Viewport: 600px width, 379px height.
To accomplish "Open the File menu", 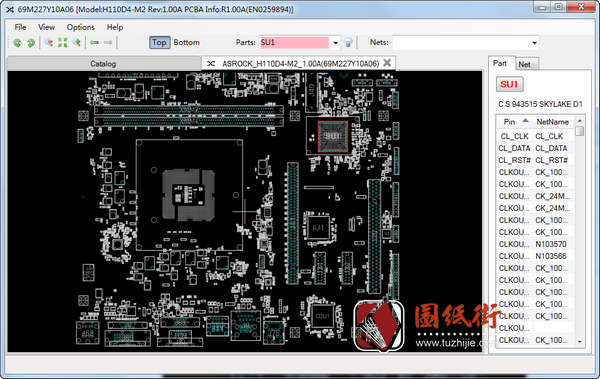I will coord(20,27).
